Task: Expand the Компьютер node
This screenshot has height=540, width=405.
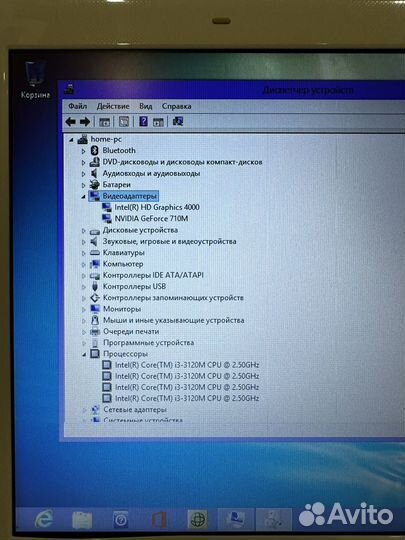Action: point(83,264)
